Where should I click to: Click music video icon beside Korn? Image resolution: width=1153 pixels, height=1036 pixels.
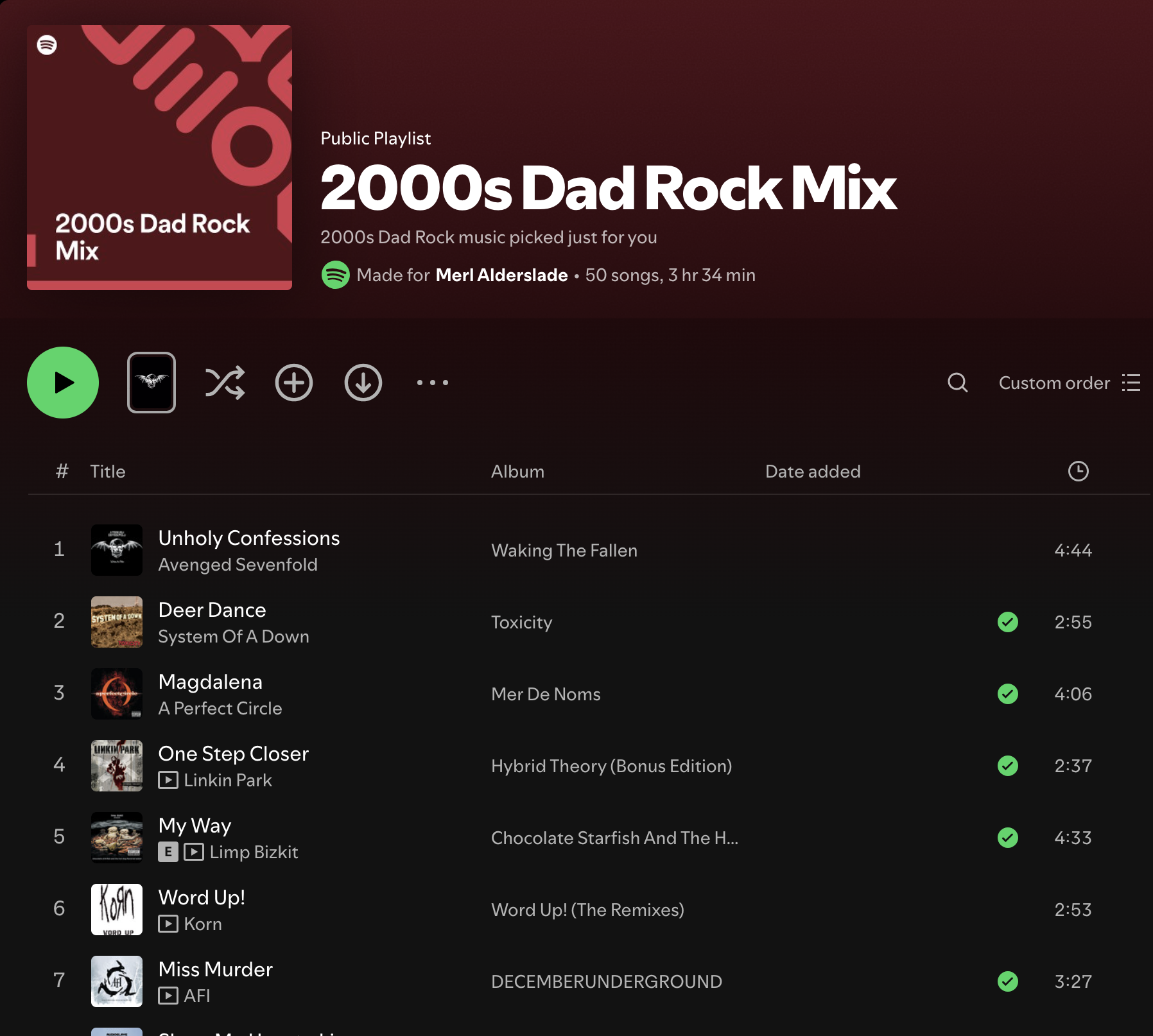[x=168, y=924]
